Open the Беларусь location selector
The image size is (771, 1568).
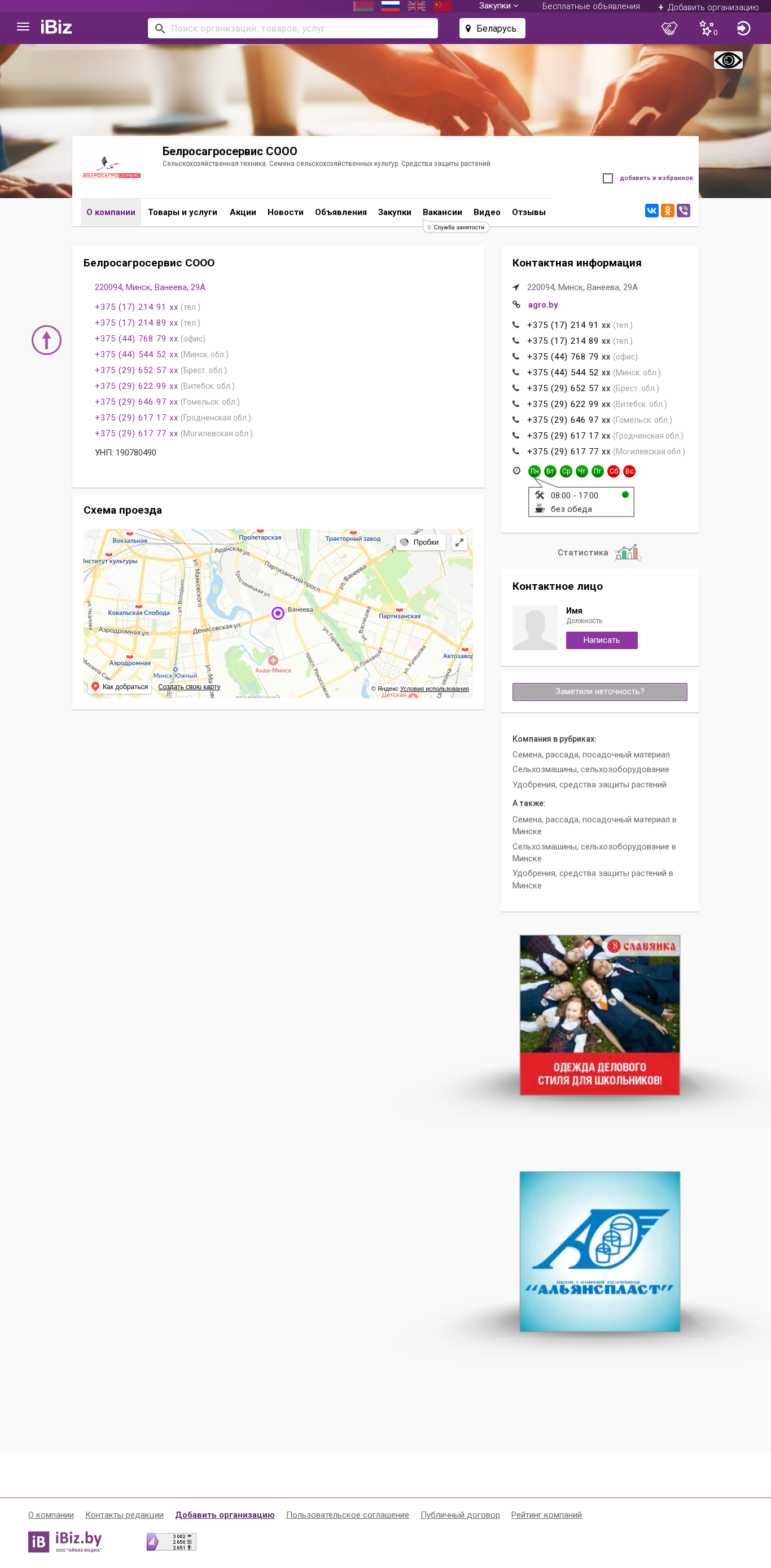click(x=492, y=28)
